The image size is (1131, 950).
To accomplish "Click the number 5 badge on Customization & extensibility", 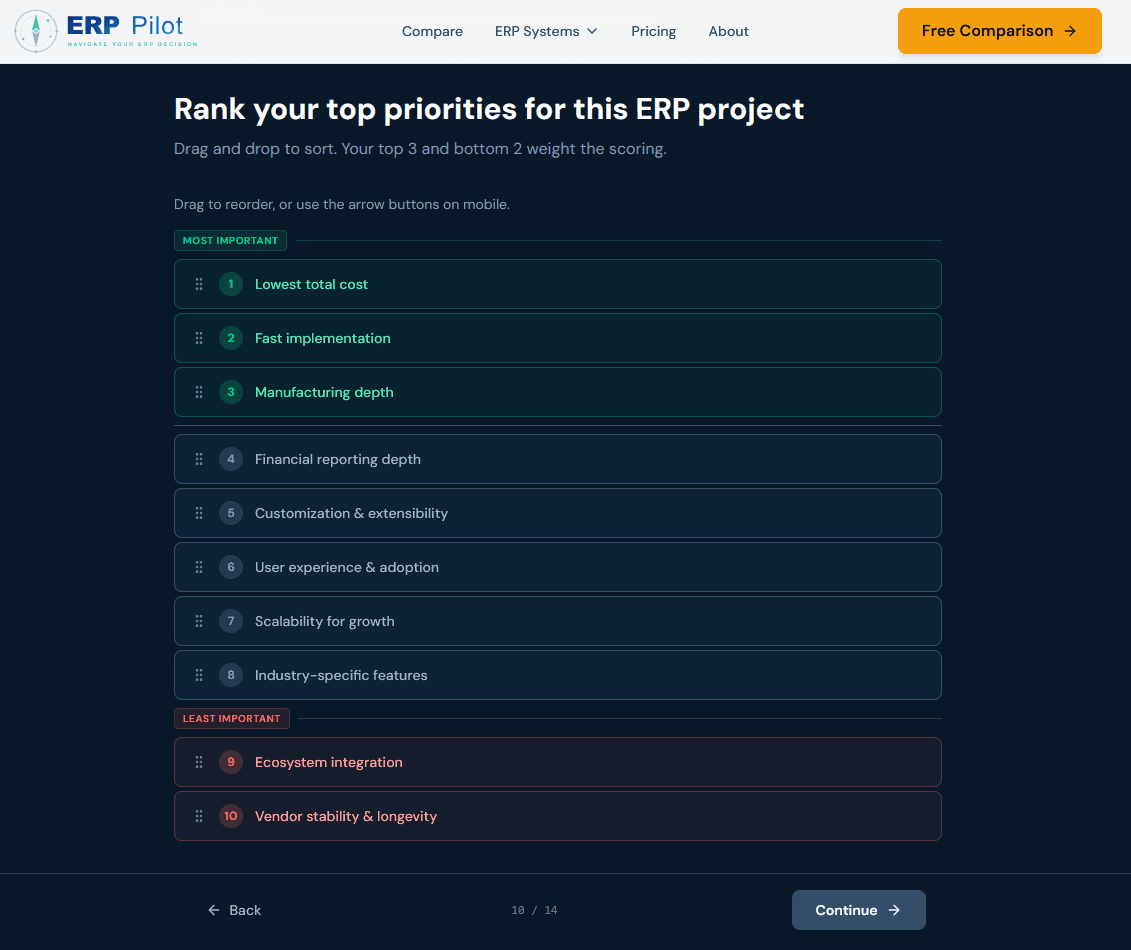I will click(231, 513).
